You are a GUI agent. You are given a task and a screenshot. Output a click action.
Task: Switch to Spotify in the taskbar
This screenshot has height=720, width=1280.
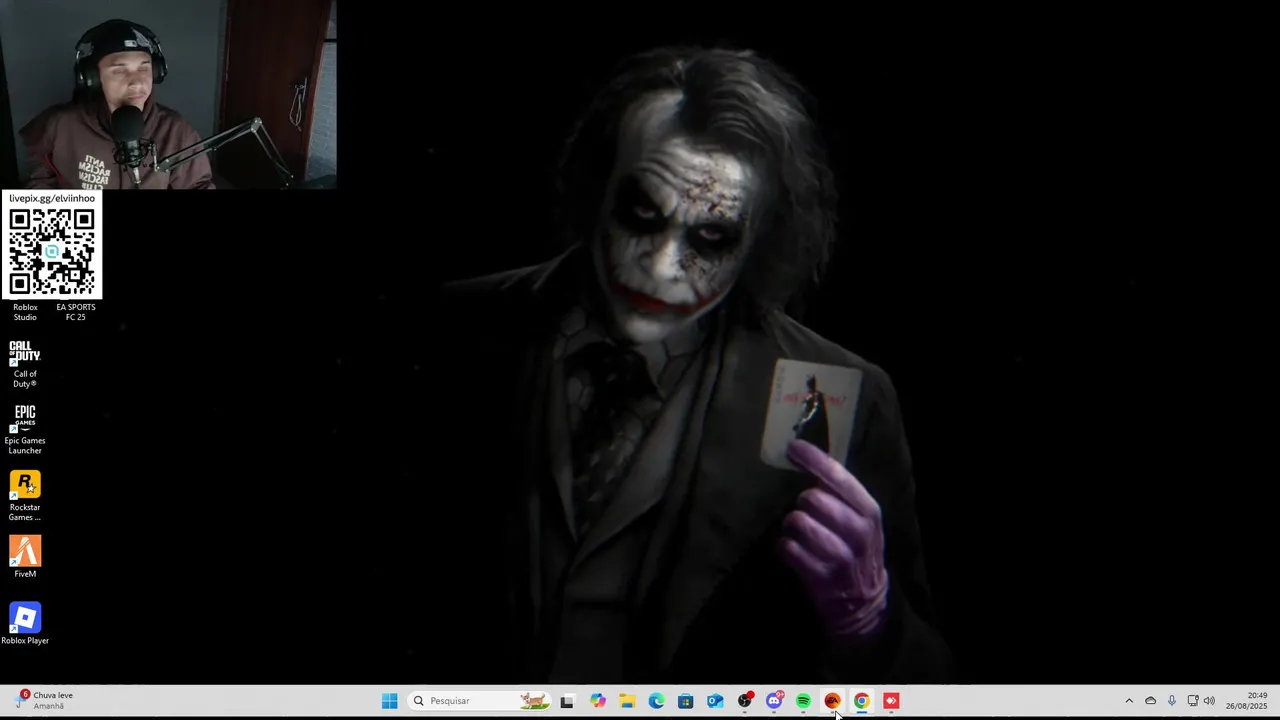(803, 701)
